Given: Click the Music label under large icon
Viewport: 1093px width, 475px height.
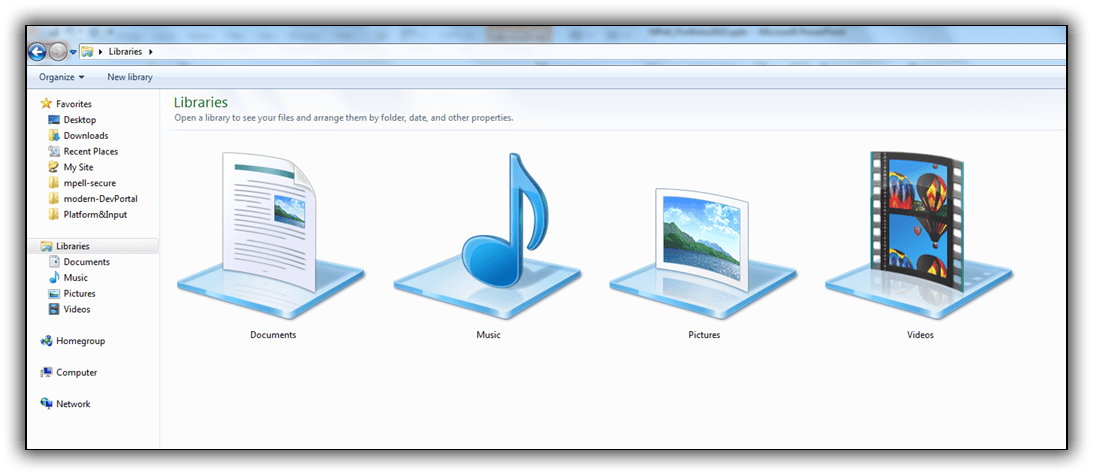Looking at the screenshot, I should pyautogui.click(x=489, y=335).
